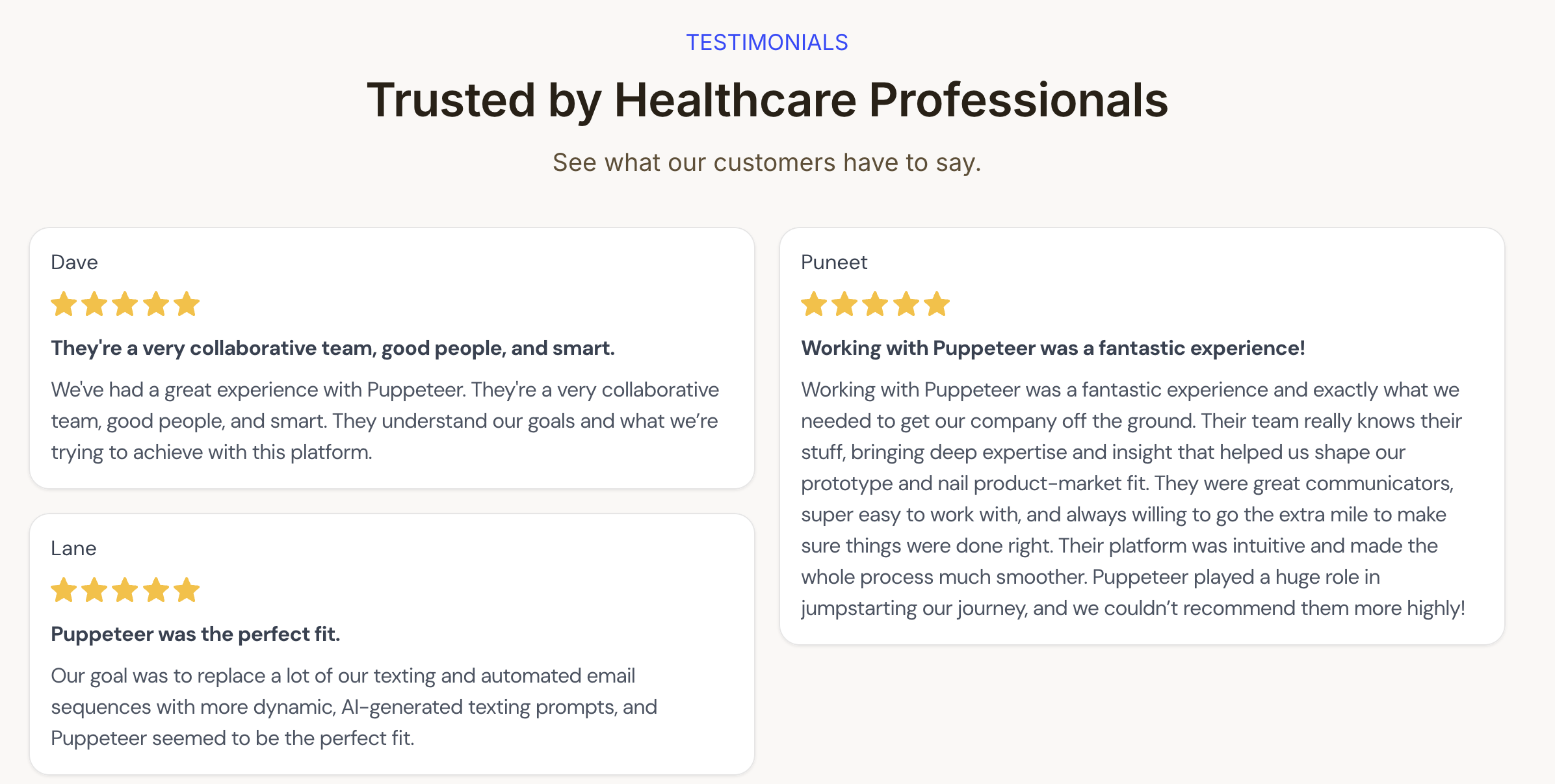This screenshot has width=1555, height=784.
Task: Click the TESTIMONIALS section label
Action: pyautogui.click(x=767, y=42)
